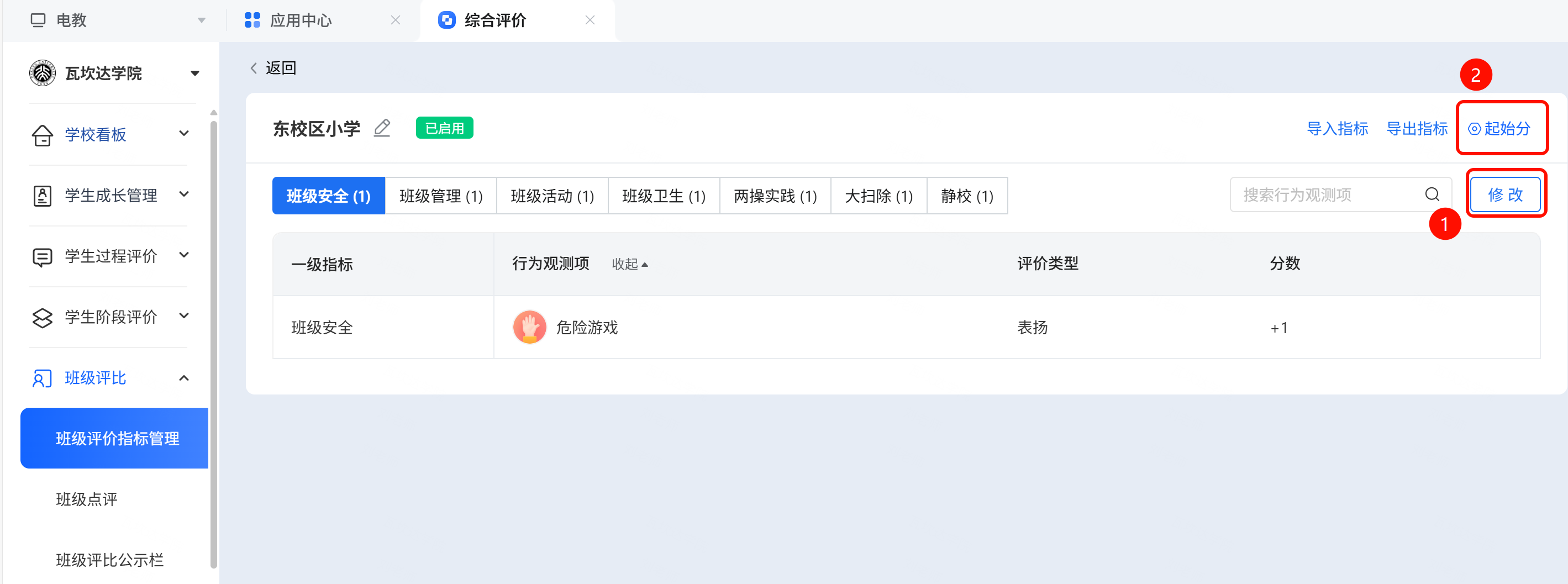Collapse the 行为观测项 column via 收起

click(x=629, y=264)
